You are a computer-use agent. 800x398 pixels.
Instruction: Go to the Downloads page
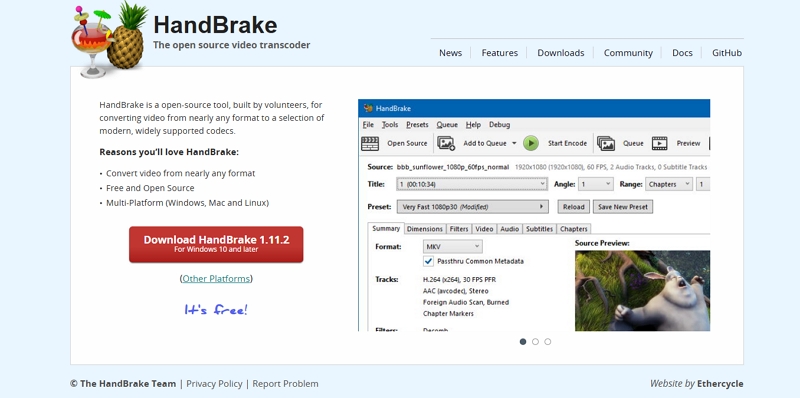tap(561, 53)
